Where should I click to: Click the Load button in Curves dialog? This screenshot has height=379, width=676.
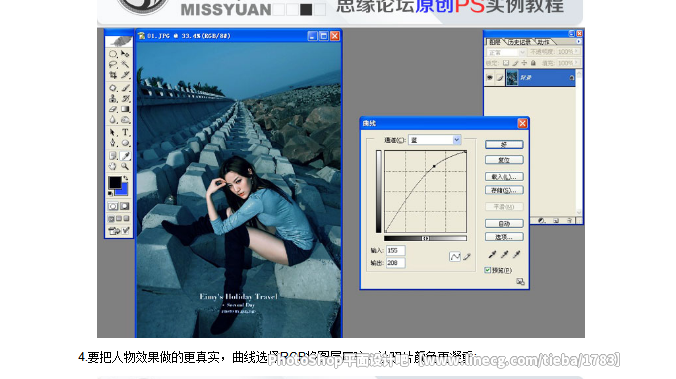click(x=504, y=176)
